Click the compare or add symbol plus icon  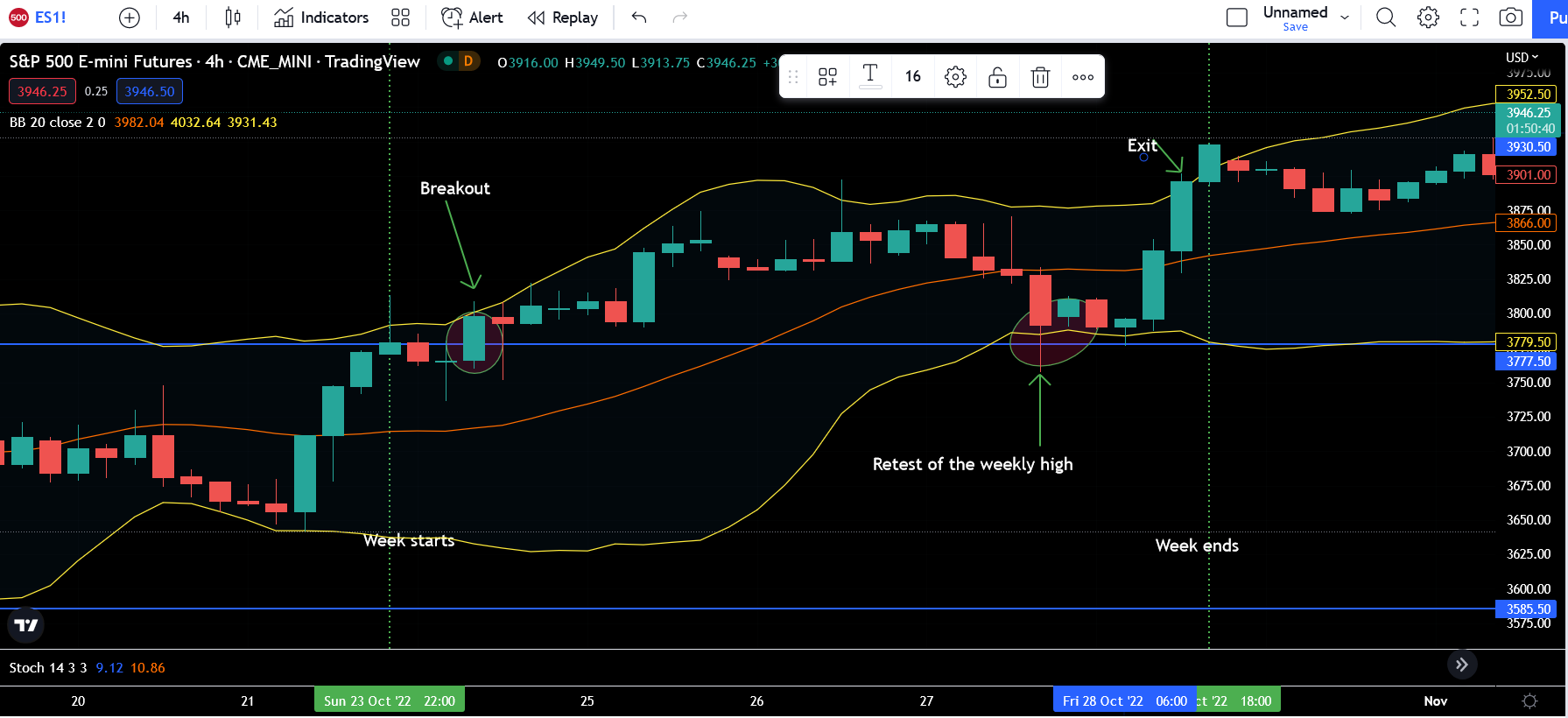pyautogui.click(x=129, y=18)
